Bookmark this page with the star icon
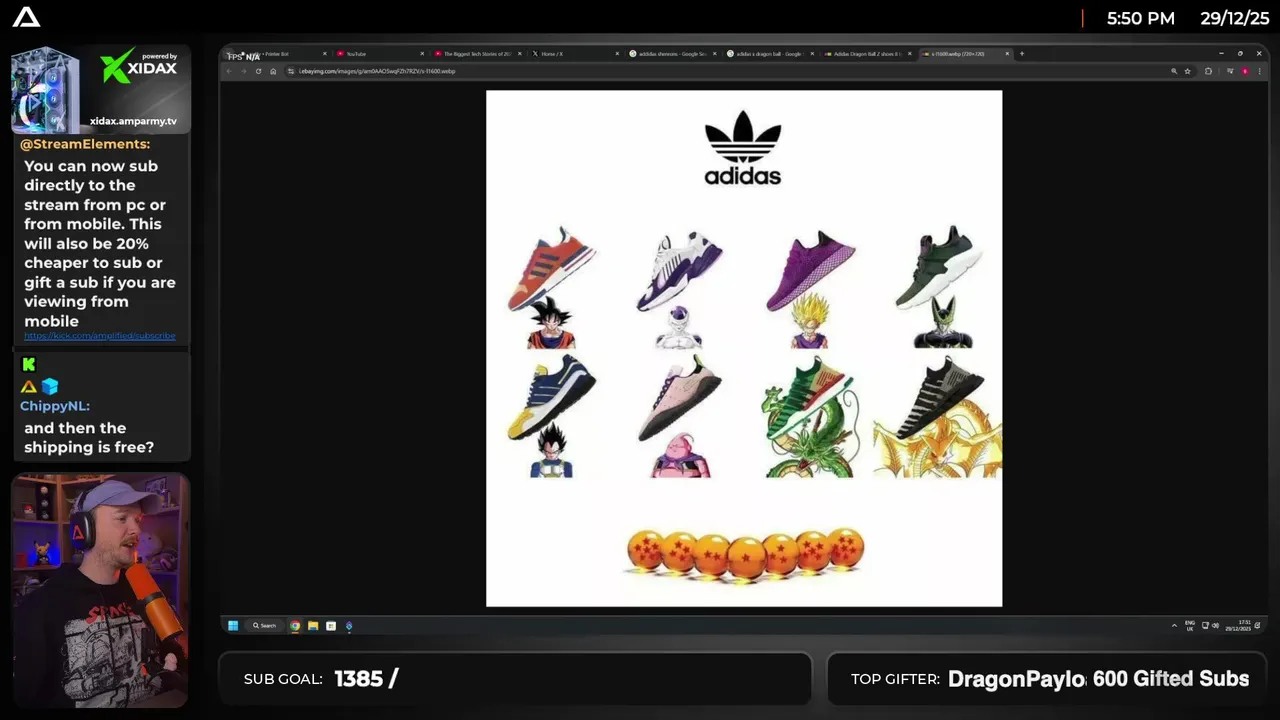The image size is (1280, 720). click(1188, 71)
